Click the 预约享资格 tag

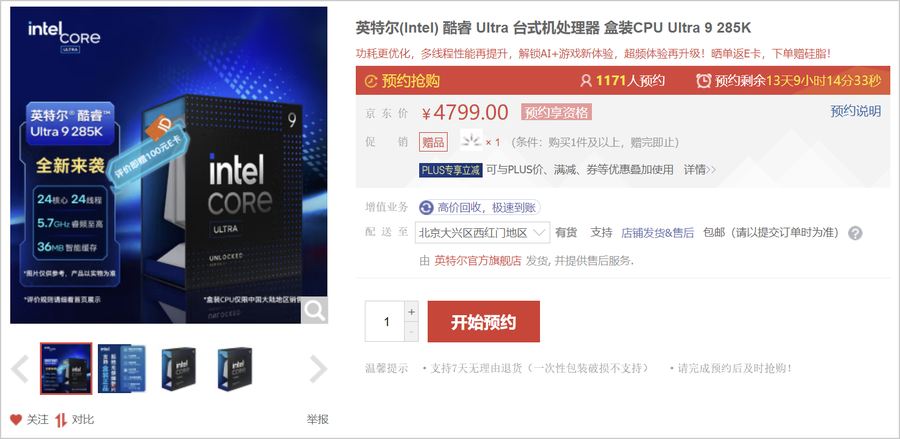[x=556, y=112]
